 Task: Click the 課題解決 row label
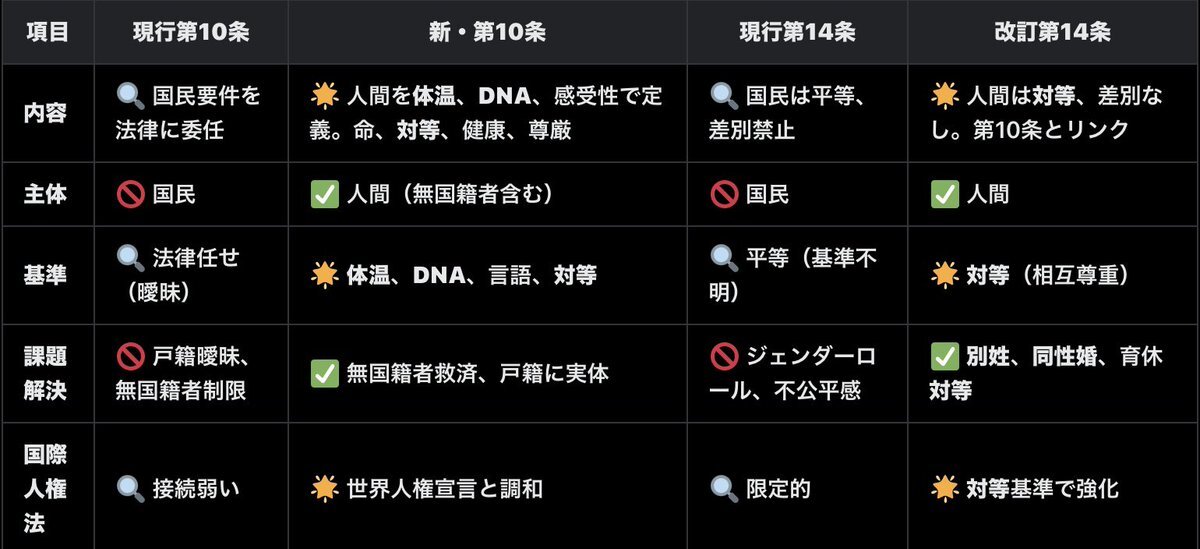(47, 374)
